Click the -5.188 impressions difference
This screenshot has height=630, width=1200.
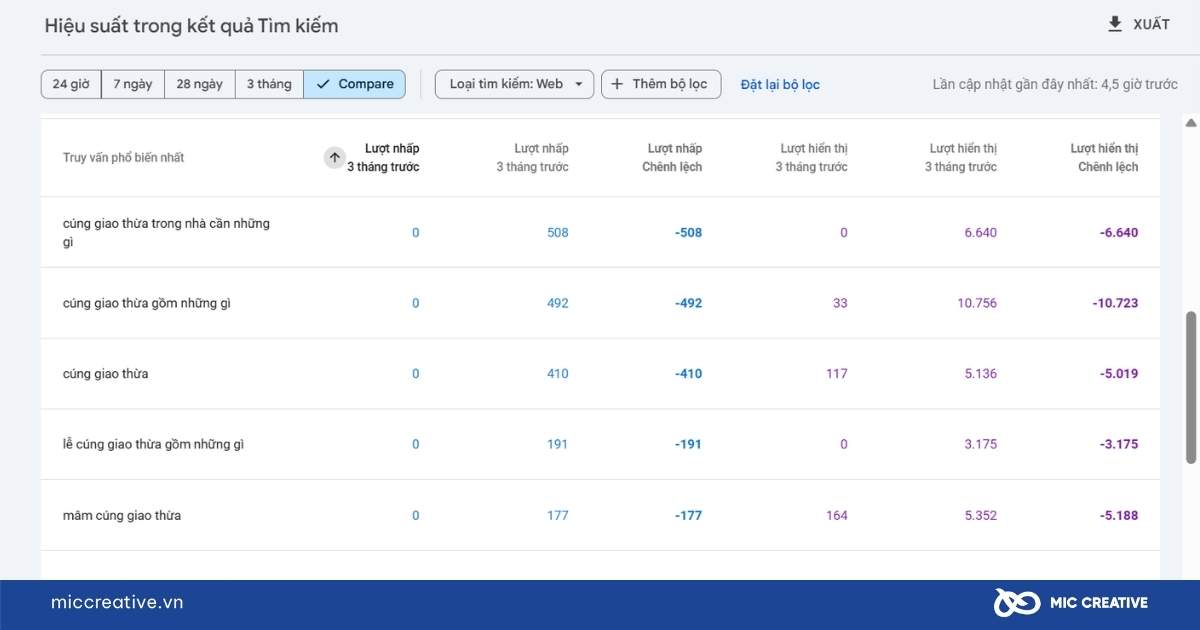1119,515
